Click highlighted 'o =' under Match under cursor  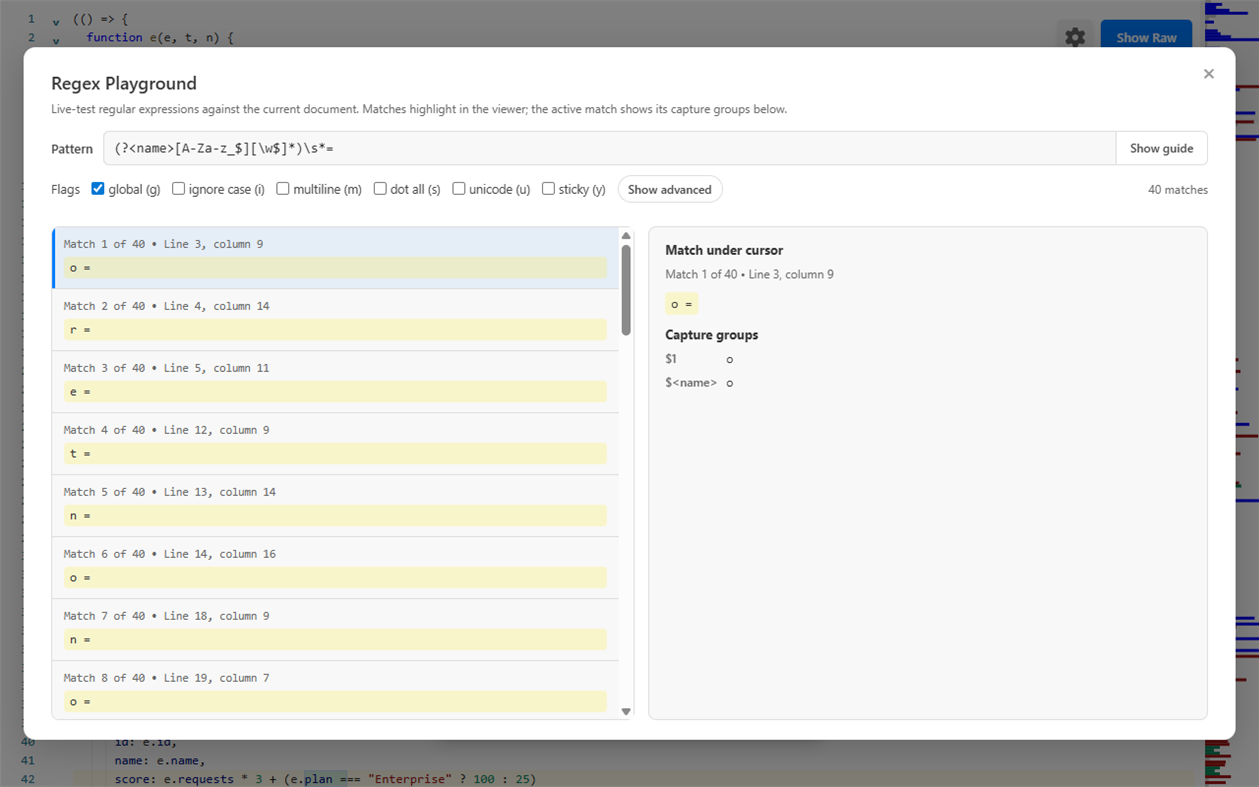(681, 304)
